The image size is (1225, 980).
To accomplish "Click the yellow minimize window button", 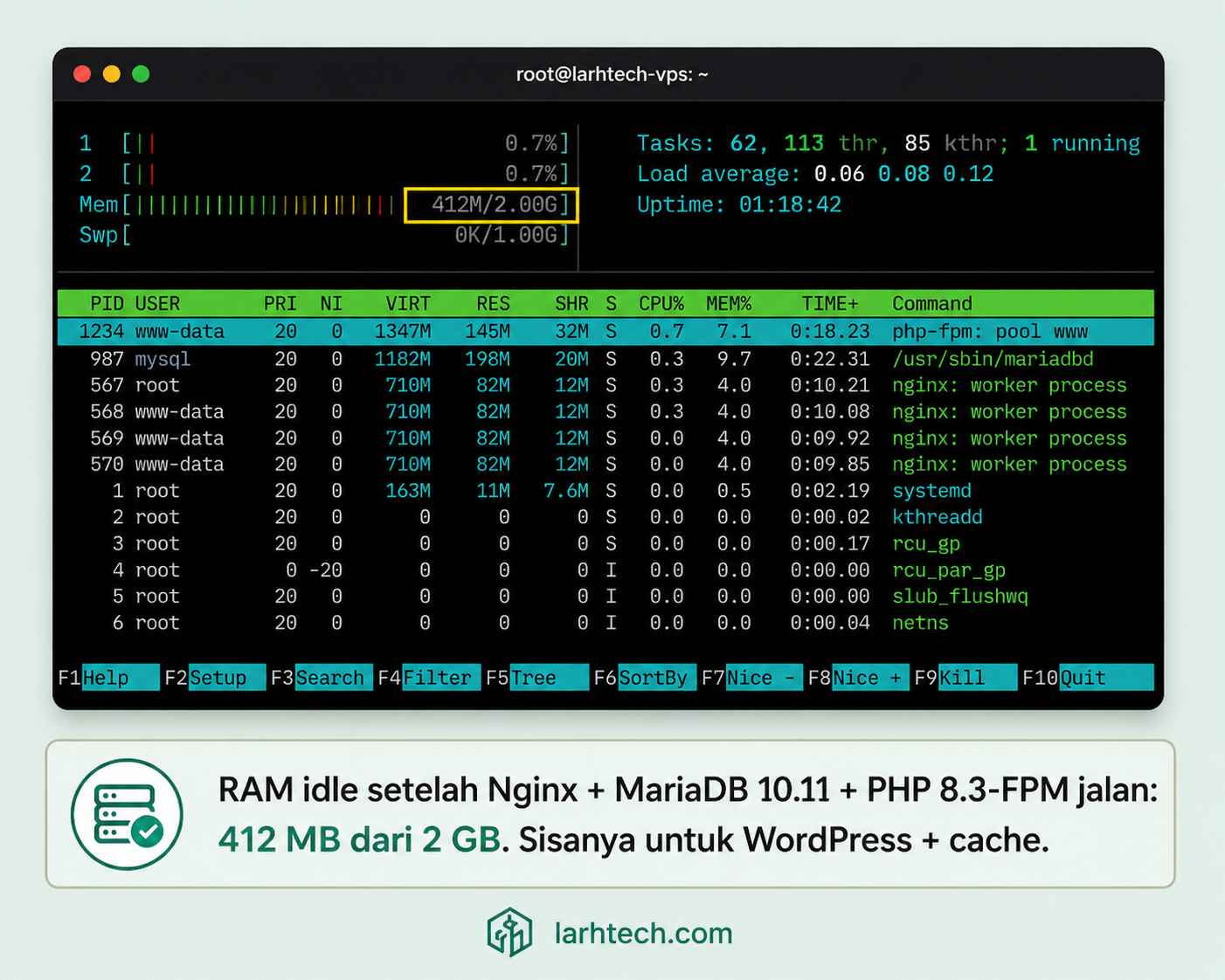I will pos(112,74).
